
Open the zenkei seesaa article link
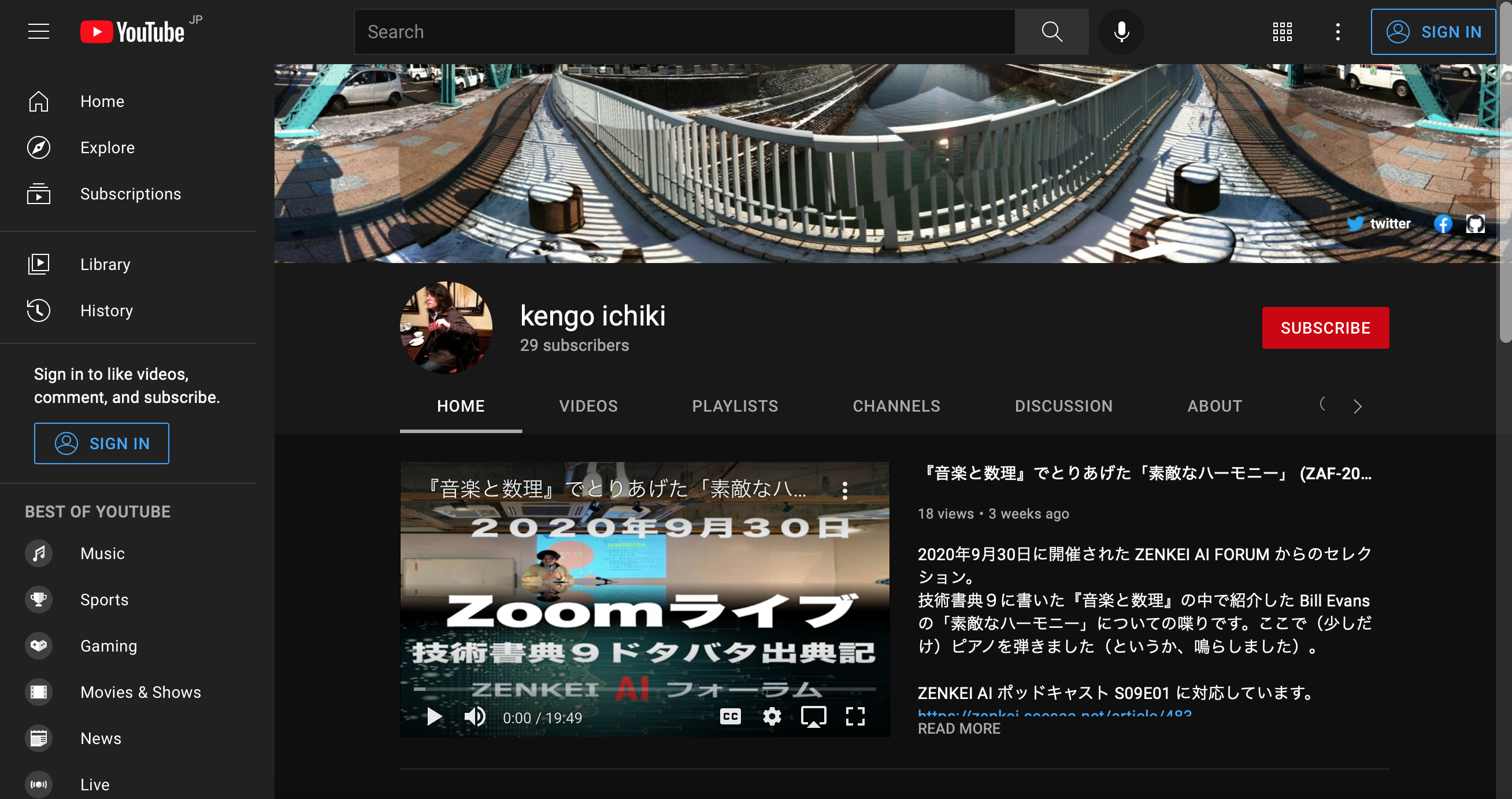coord(1054,714)
